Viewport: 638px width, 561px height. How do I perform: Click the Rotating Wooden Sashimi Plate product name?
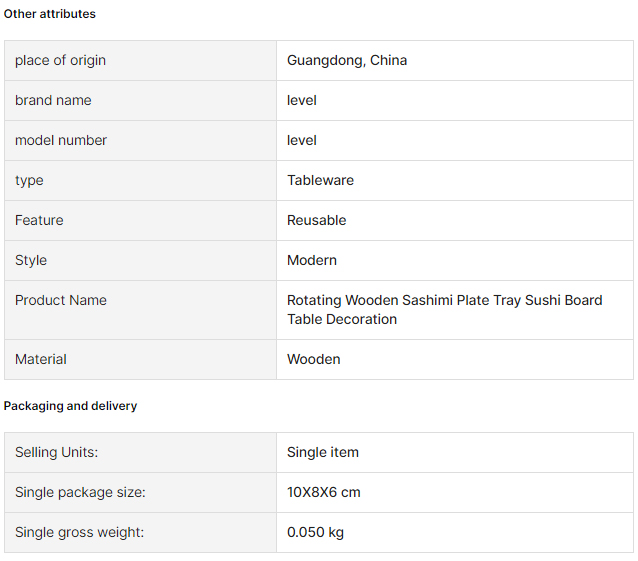click(444, 310)
